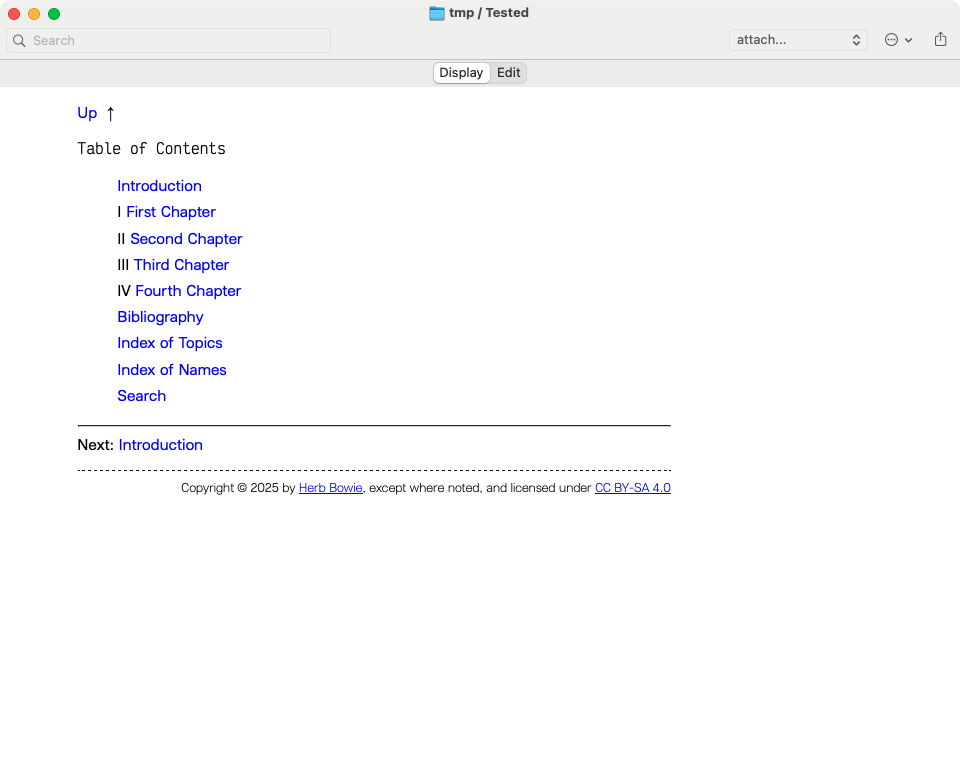Viewport: 960px width, 777px height.
Task: Click the magnifying glass search icon
Action: pos(19,41)
